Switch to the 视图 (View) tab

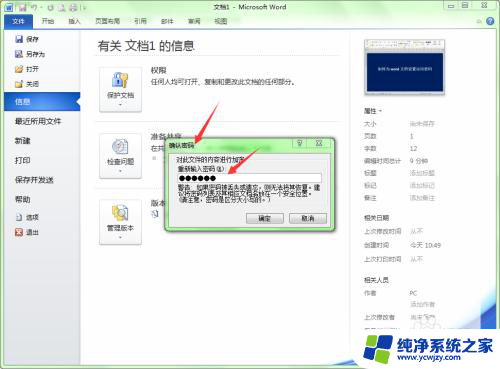[221, 21]
